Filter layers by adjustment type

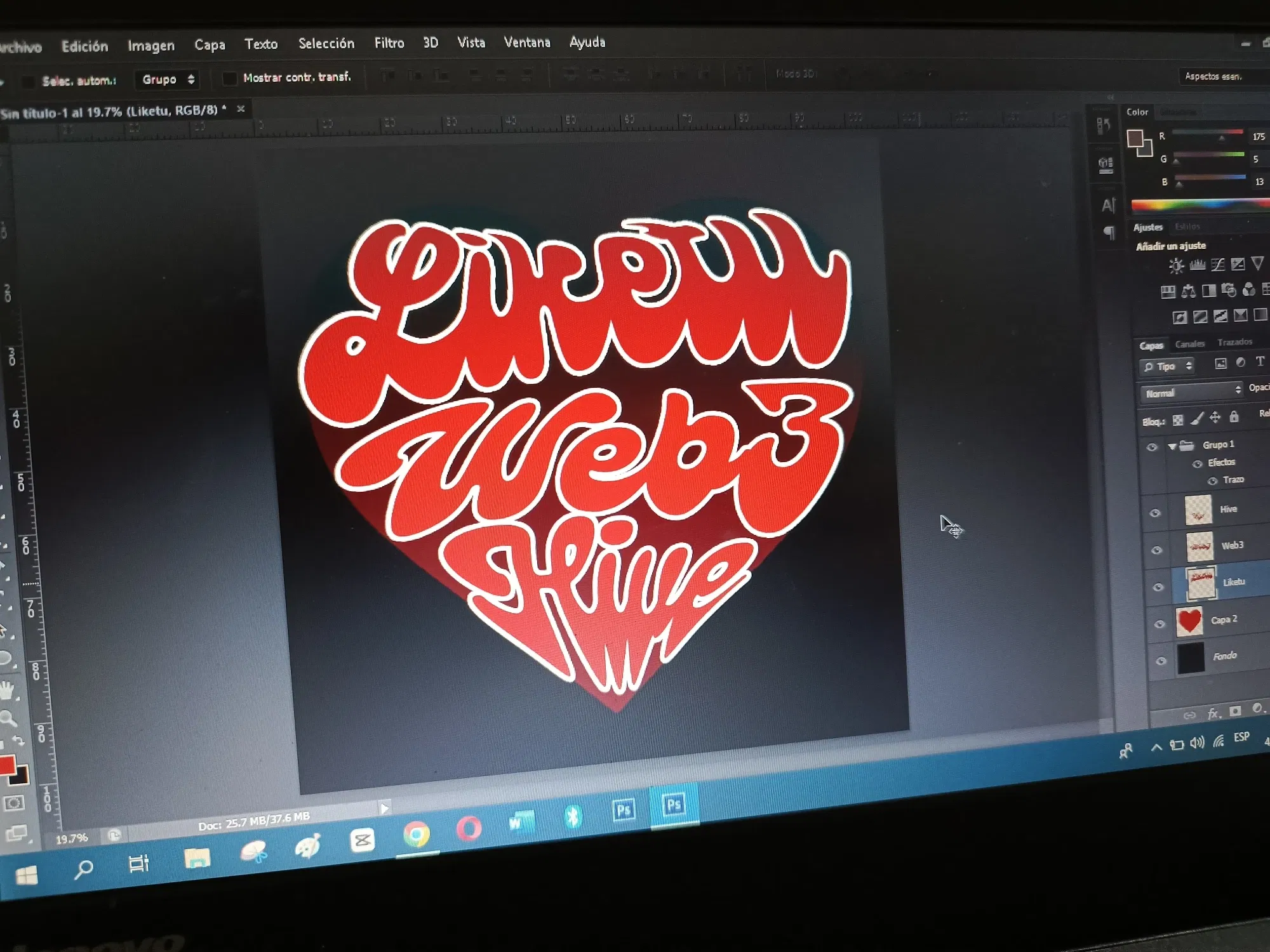[1240, 362]
